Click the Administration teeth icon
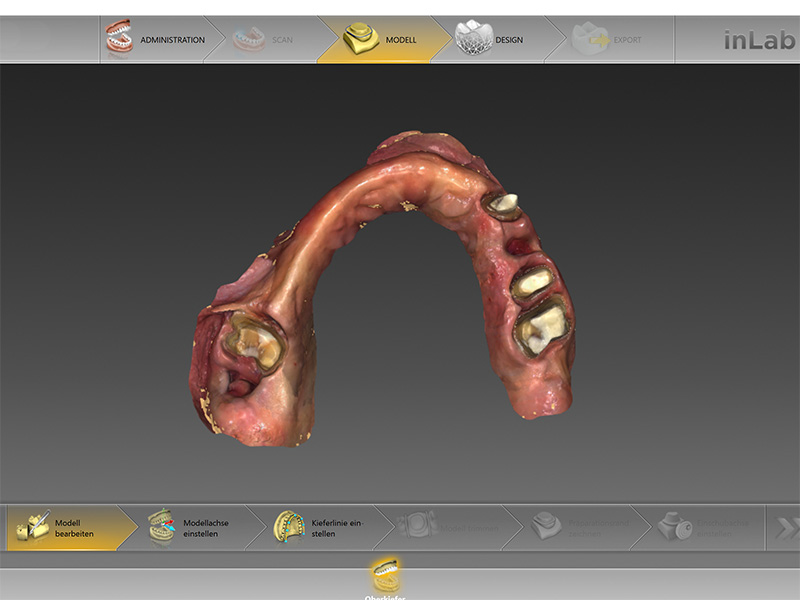The image size is (800, 600). pyautogui.click(x=120, y=40)
